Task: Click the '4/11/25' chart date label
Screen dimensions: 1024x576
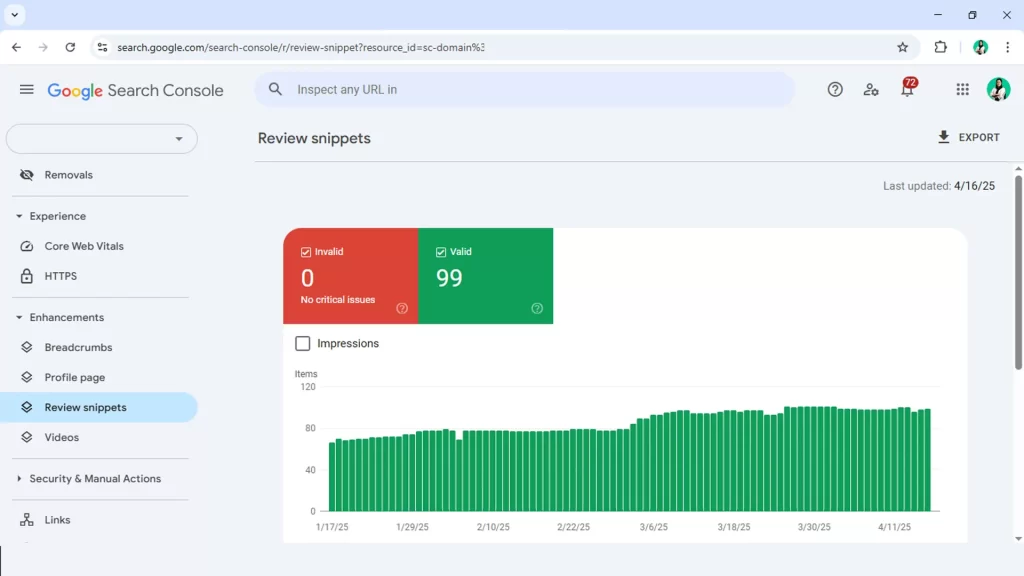Action: click(894, 527)
